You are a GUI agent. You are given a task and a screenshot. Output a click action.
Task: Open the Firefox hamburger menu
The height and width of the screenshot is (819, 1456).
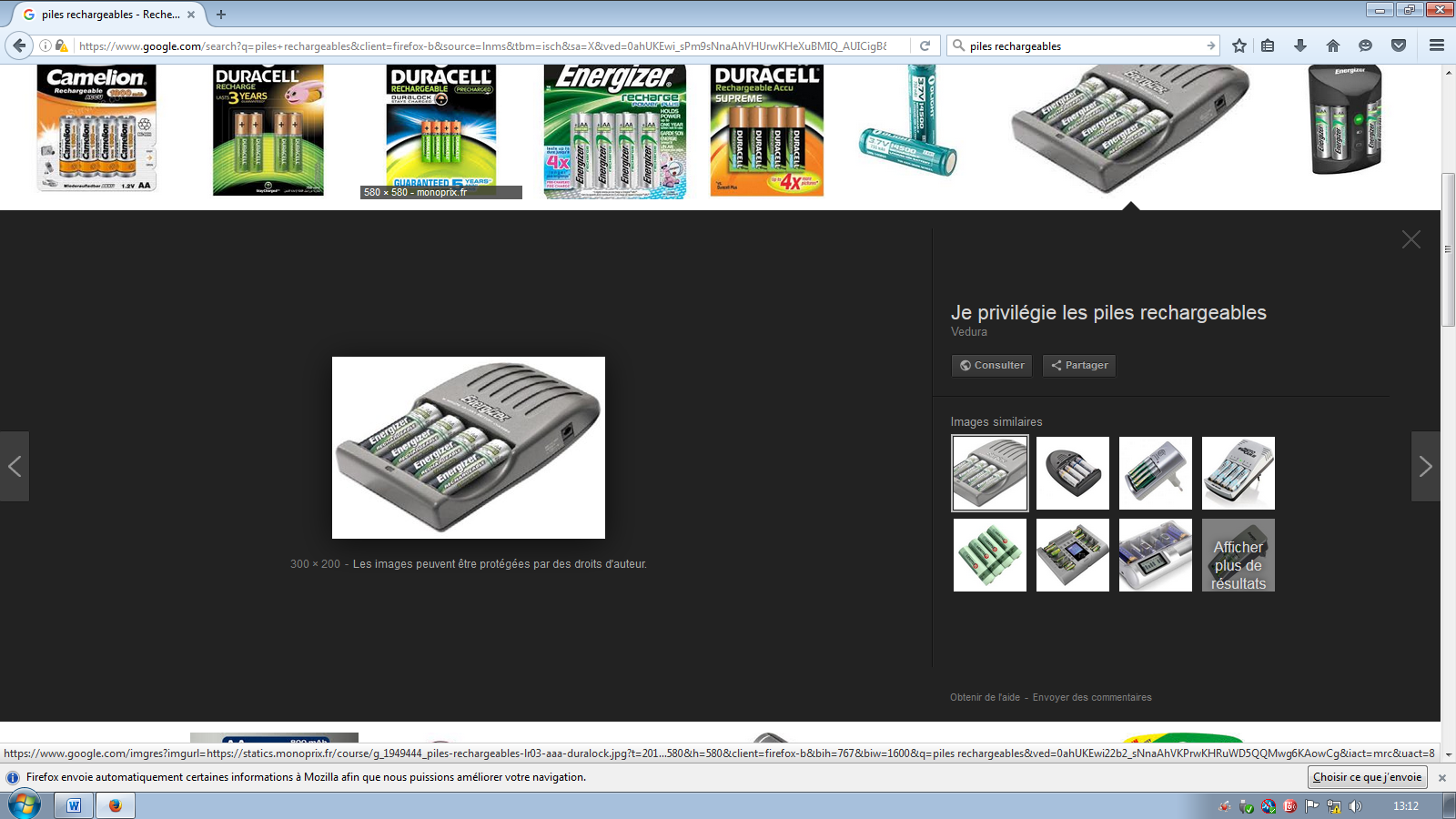tap(1437, 45)
